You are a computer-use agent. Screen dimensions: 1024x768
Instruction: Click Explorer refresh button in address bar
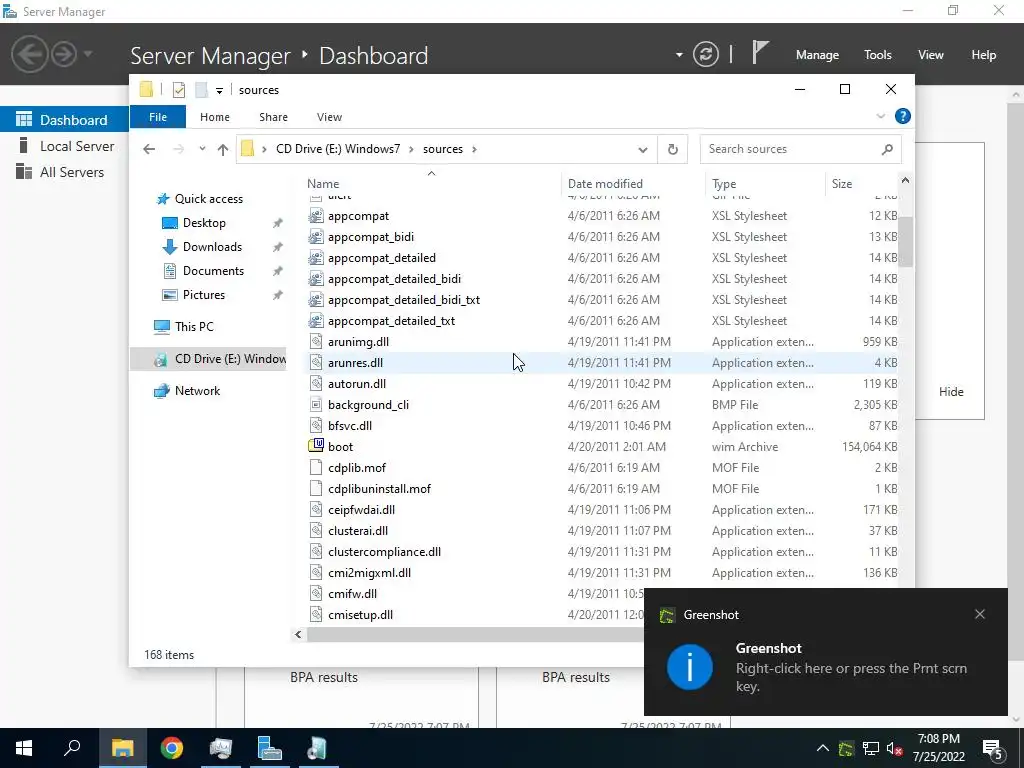[x=673, y=149]
